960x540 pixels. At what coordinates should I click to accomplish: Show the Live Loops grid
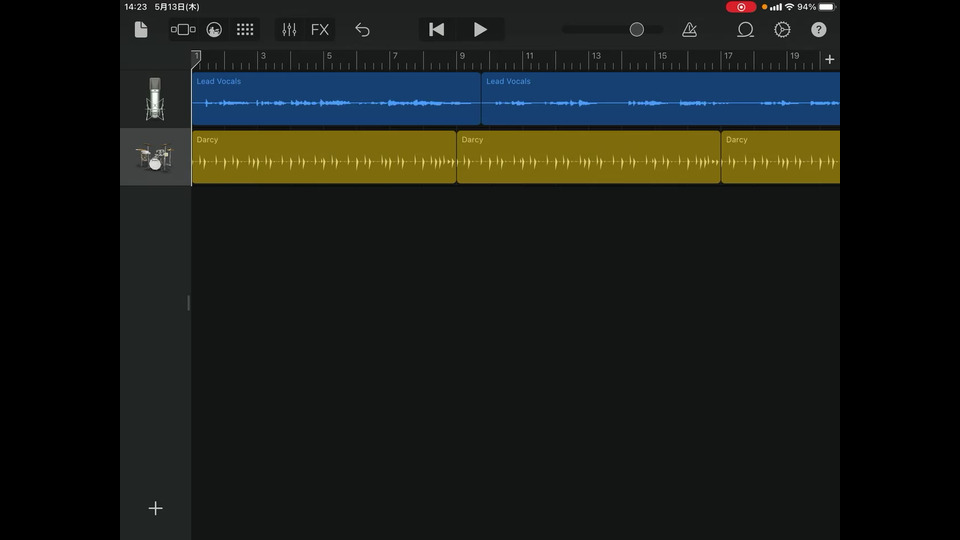tap(245, 29)
